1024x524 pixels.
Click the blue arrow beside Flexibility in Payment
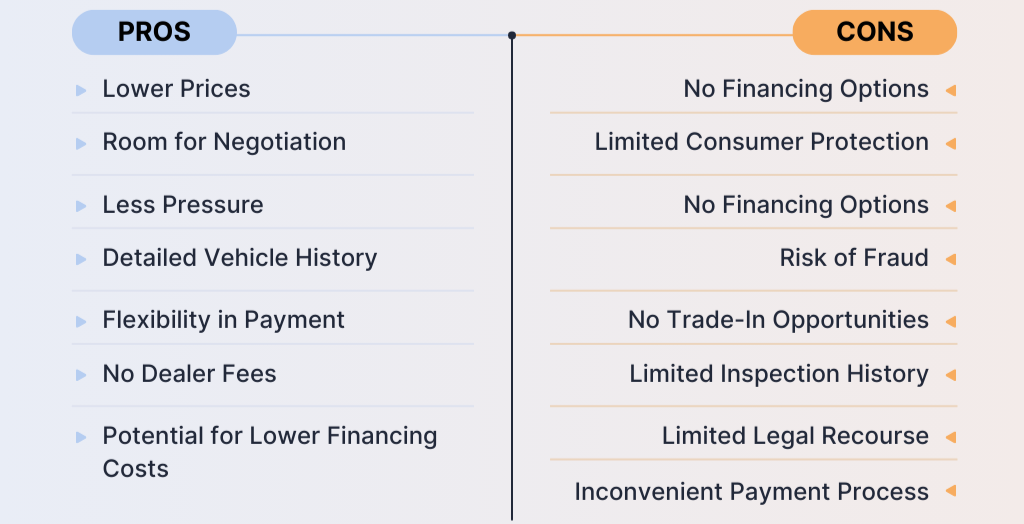coord(81,321)
